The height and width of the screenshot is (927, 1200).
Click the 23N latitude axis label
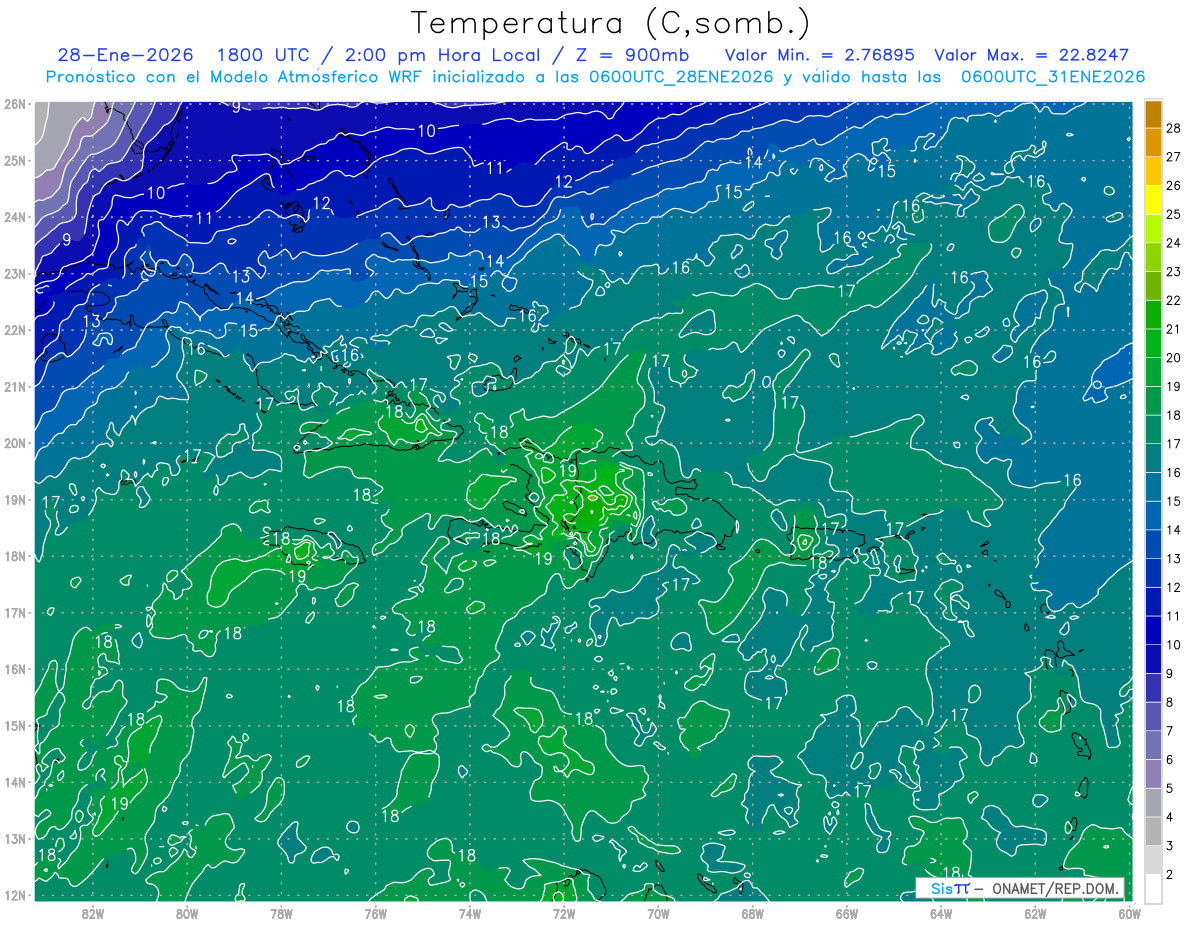point(15,274)
